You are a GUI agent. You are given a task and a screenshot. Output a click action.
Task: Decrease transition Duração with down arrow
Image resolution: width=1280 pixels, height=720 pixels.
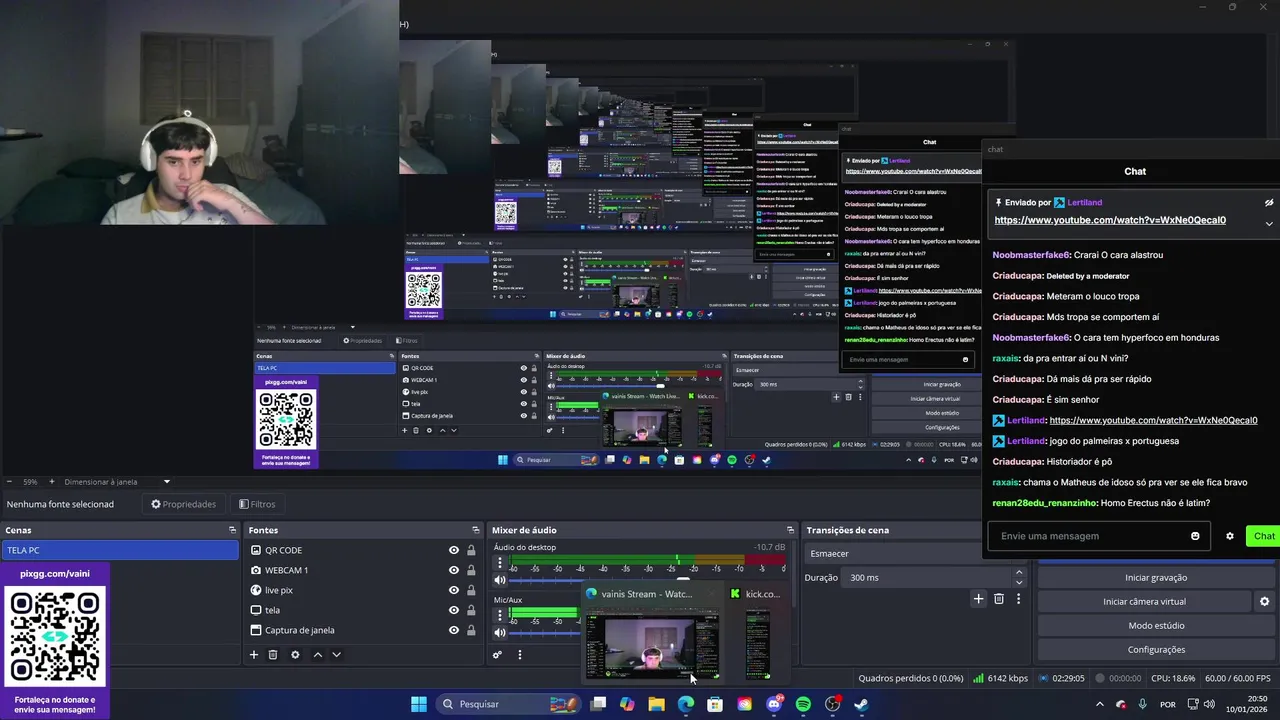point(1019,583)
